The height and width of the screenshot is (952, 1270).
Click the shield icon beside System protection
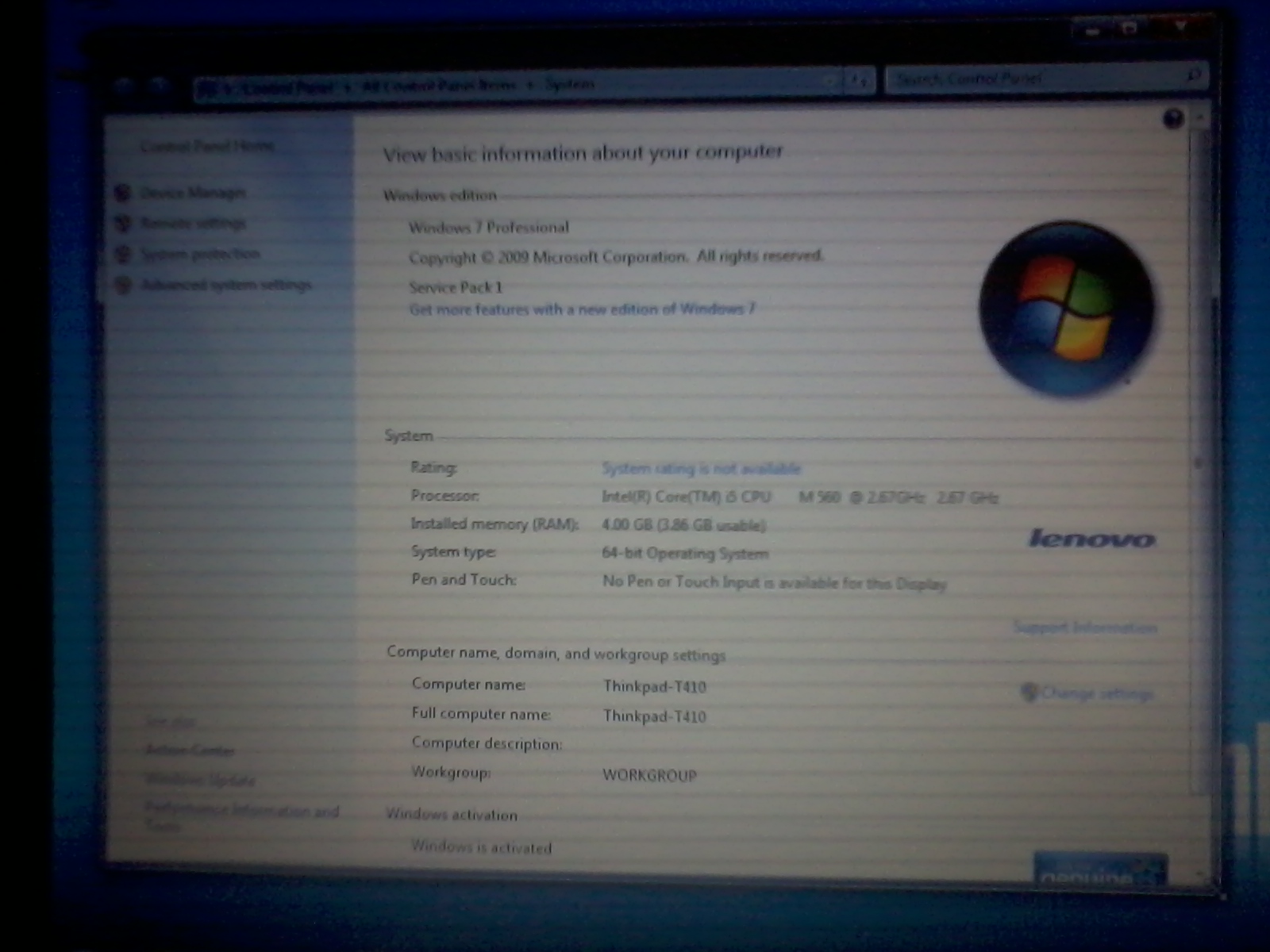(x=123, y=254)
